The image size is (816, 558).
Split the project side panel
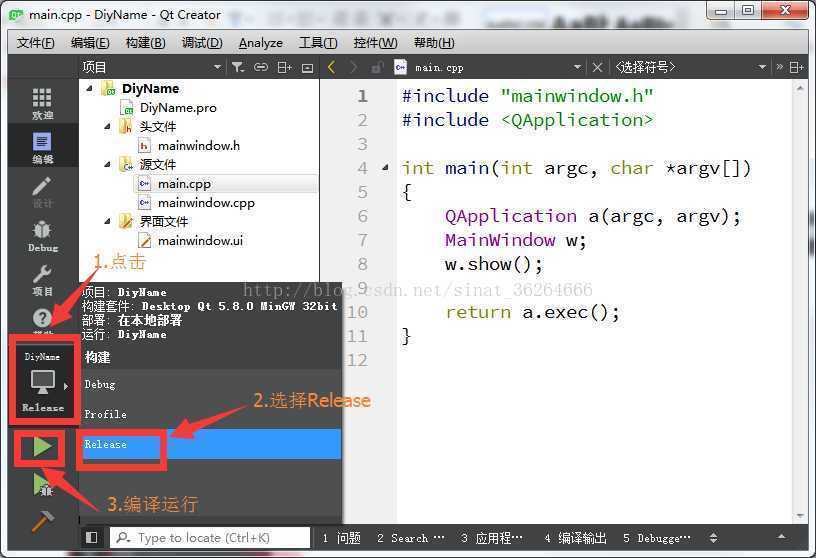pyautogui.click(x=284, y=67)
